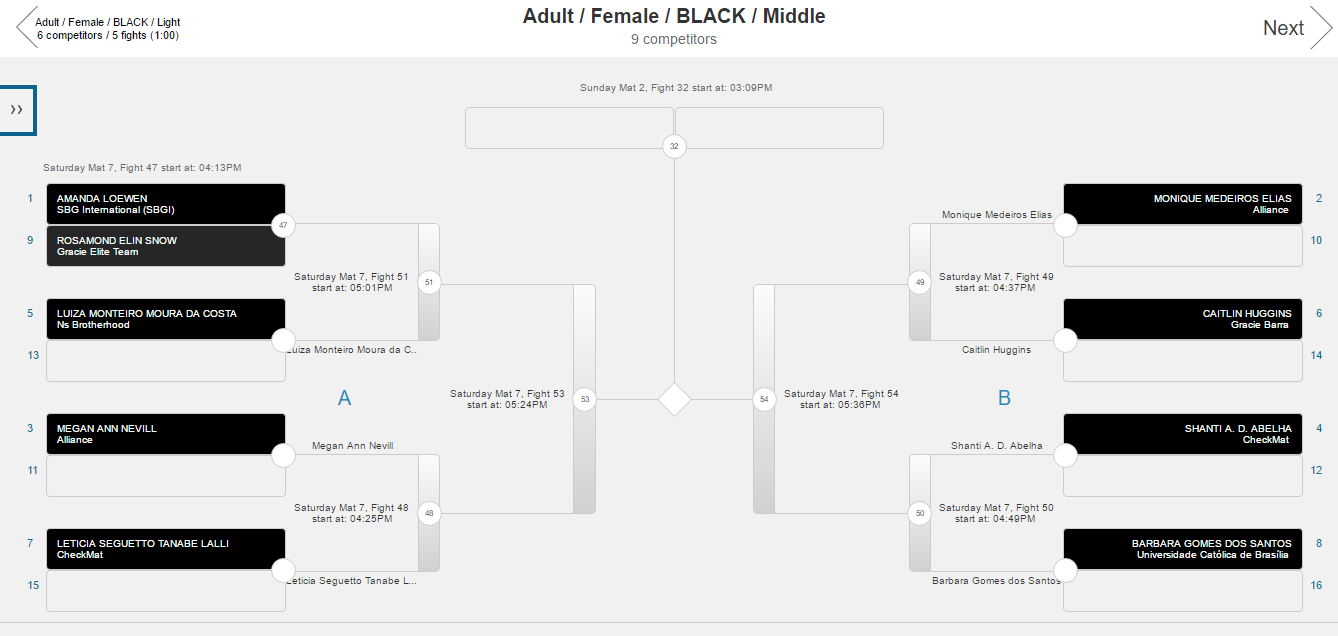
Task: Select Barbara Gomes dos Santos card
Action: tap(1183, 549)
